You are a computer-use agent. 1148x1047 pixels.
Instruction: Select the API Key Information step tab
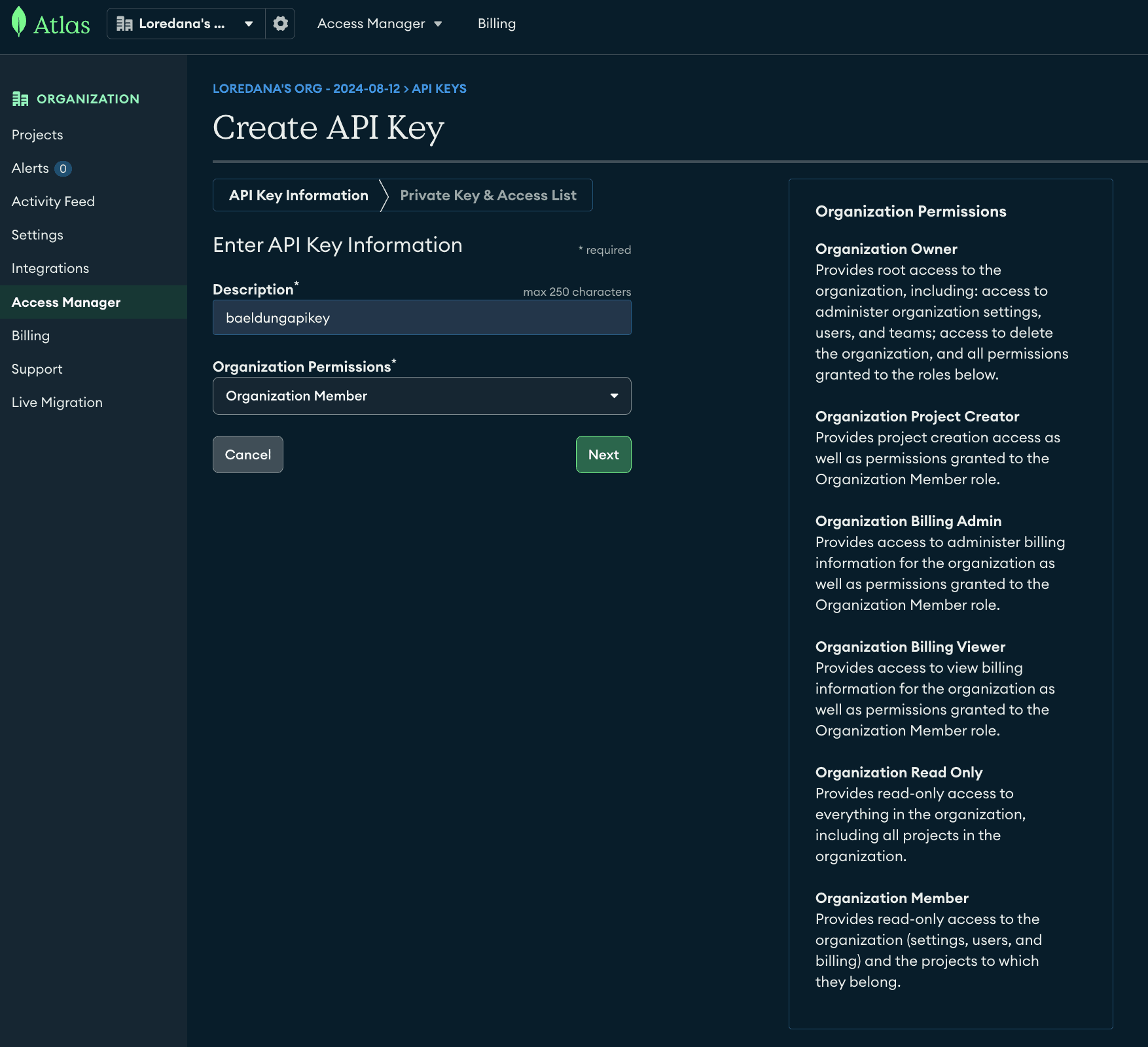298,195
